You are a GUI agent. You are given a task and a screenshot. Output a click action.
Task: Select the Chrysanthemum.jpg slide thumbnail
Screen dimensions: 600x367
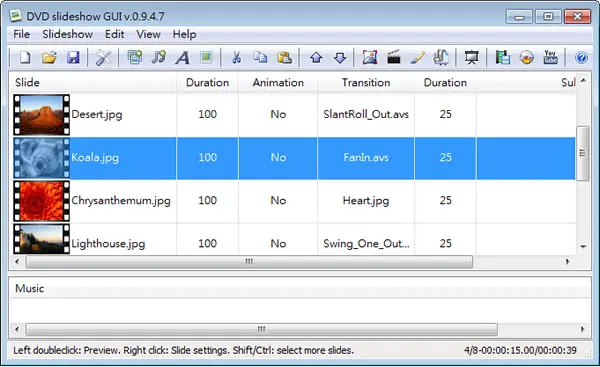tap(41, 201)
